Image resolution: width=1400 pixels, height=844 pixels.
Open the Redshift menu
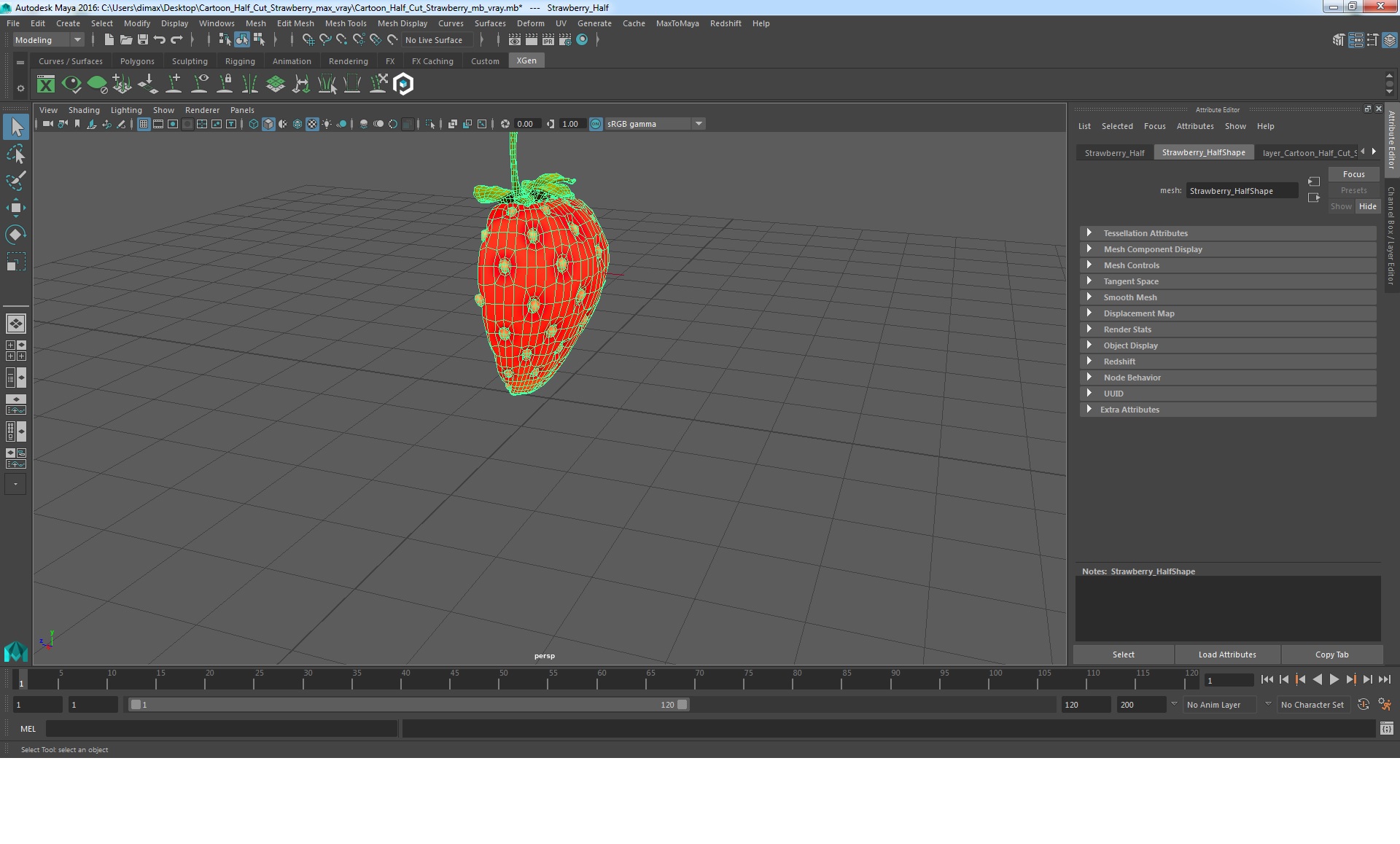(x=726, y=23)
